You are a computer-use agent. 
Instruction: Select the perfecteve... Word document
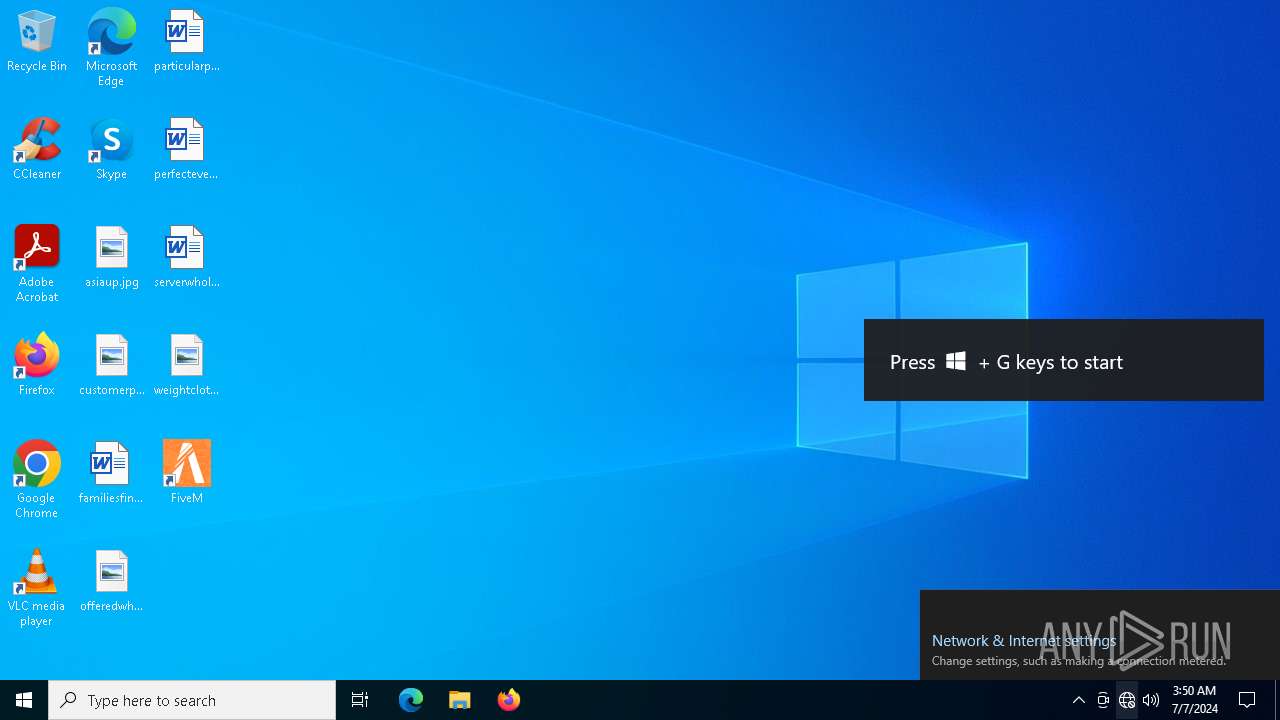click(186, 150)
